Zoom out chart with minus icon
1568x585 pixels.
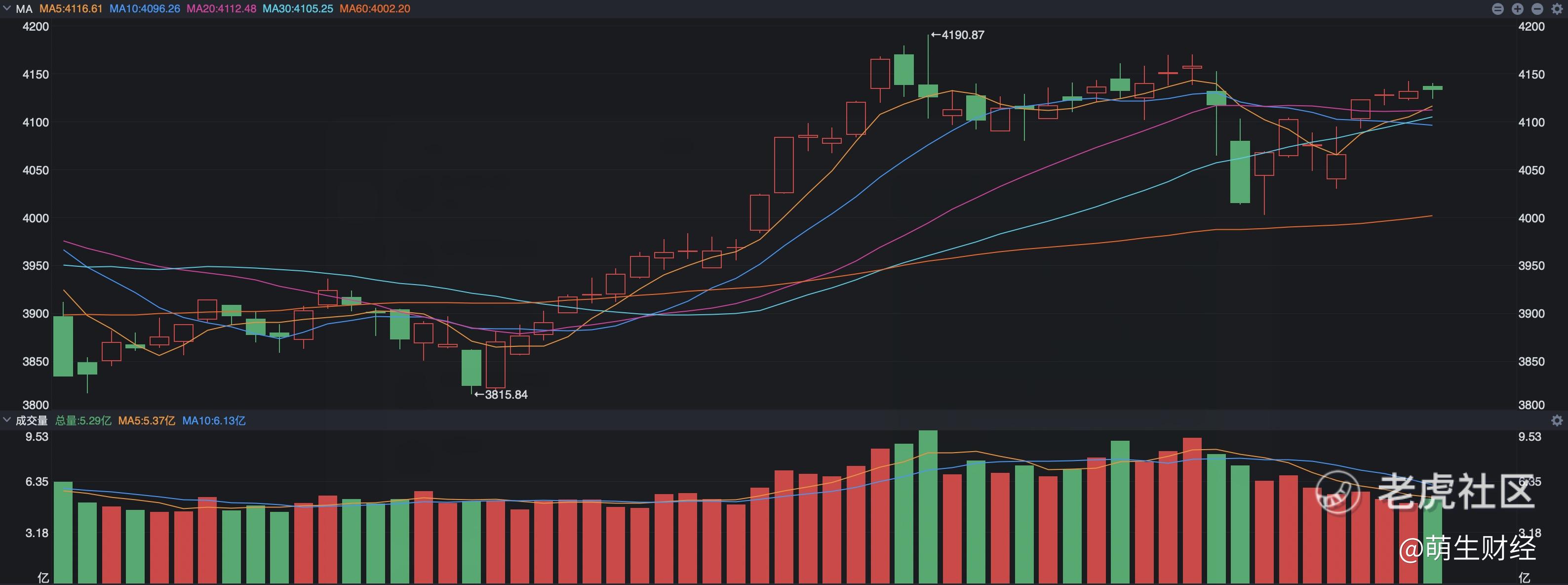tap(1537, 8)
